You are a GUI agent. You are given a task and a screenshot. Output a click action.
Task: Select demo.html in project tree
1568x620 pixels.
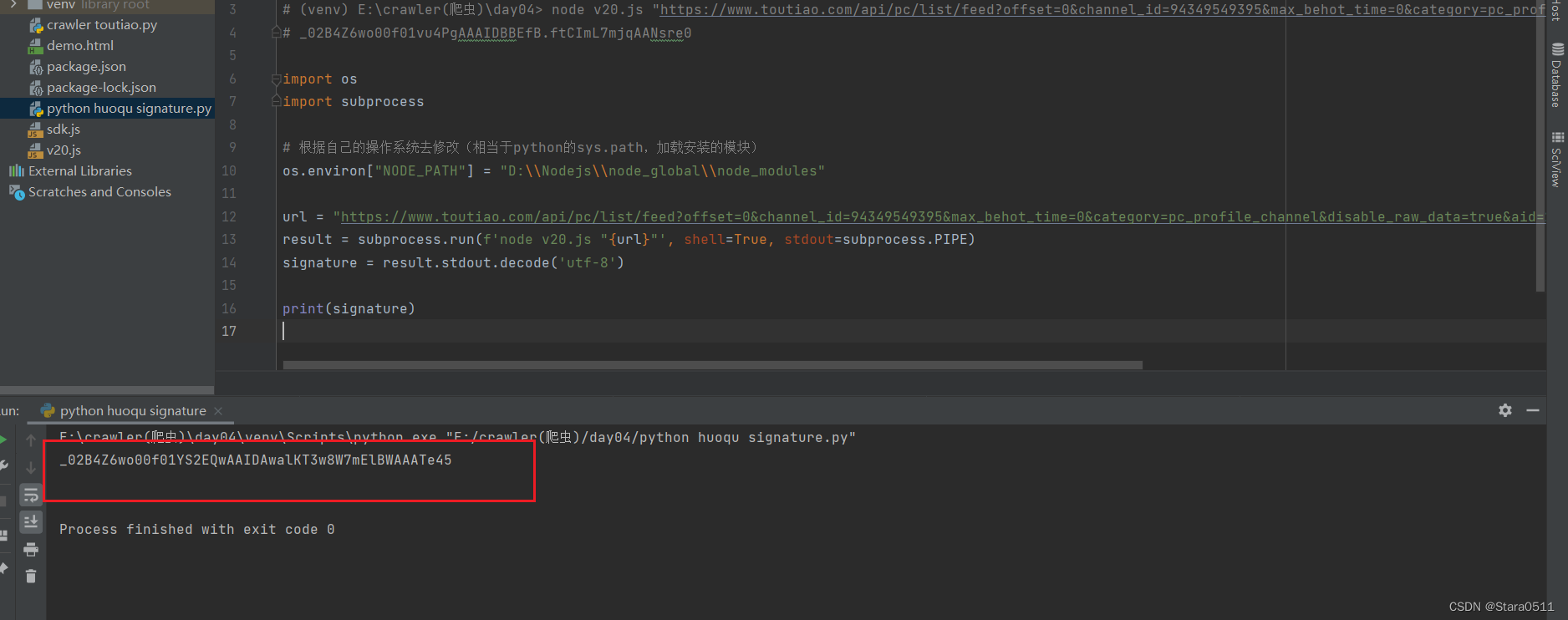[79, 46]
